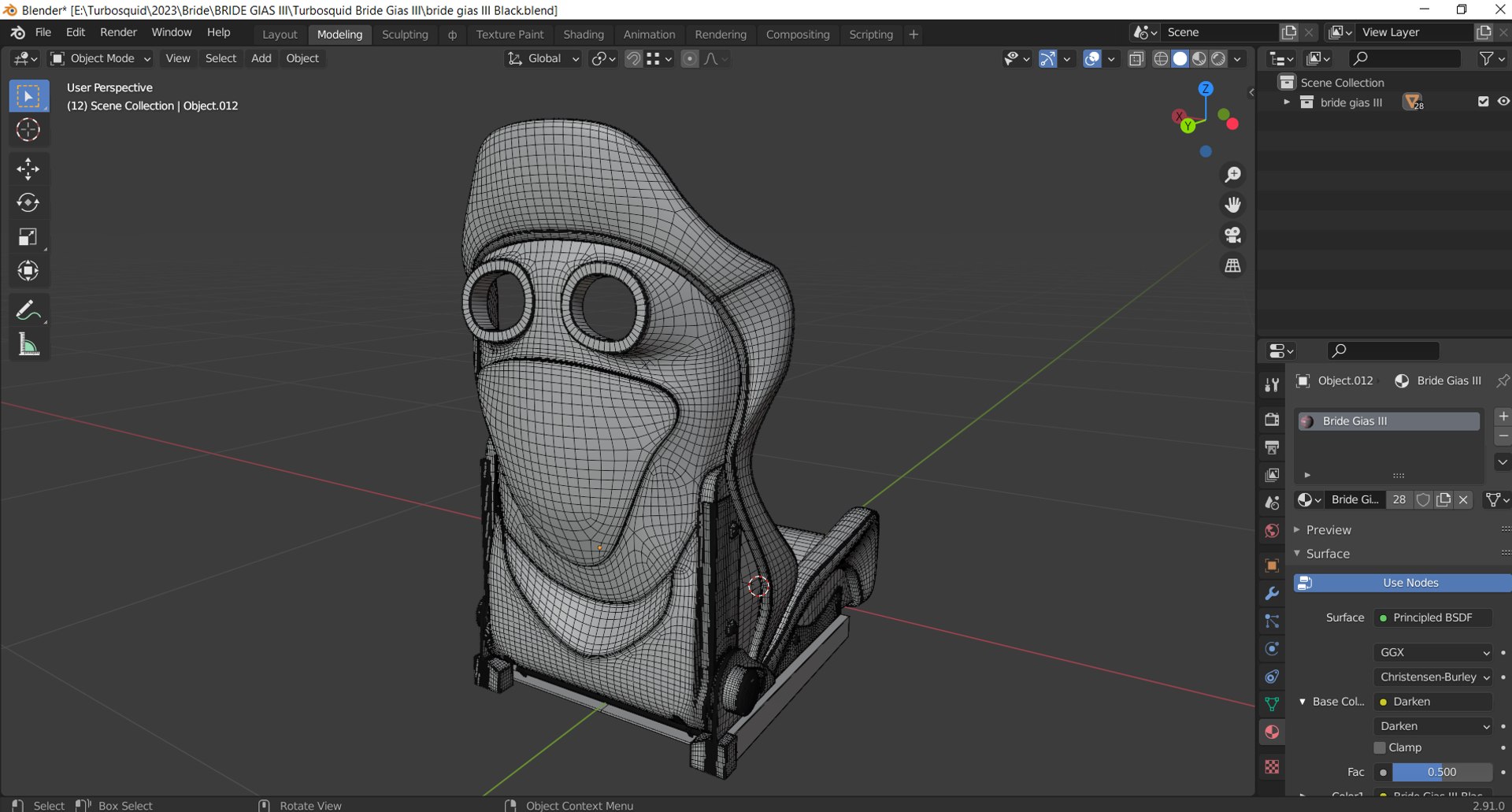Hide bride gias III collection with eye icon
Image resolution: width=1512 pixels, height=812 pixels.
1503,102
